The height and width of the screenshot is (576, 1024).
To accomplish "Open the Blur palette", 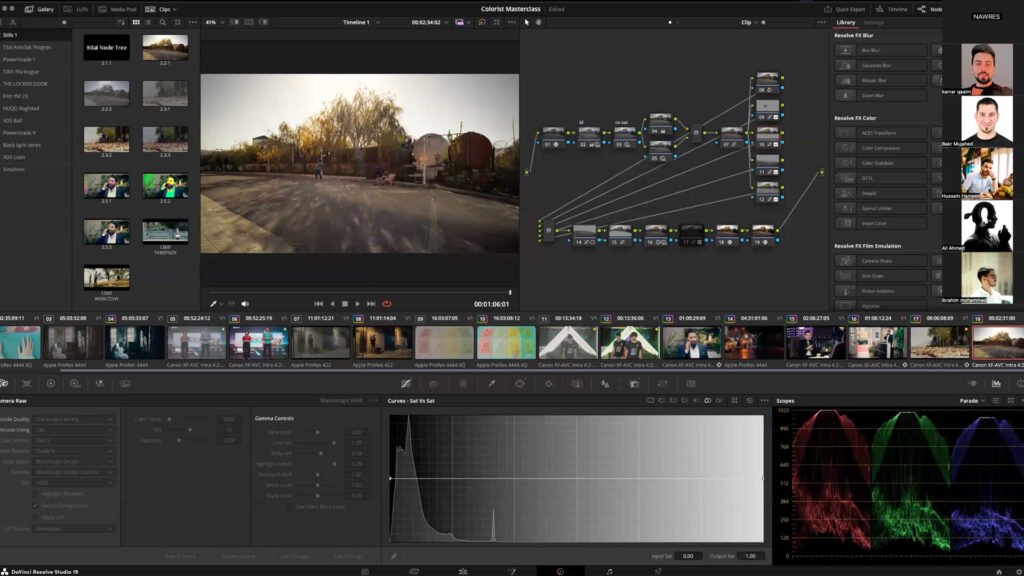I will pyautogui.click(x=605, y=384).
